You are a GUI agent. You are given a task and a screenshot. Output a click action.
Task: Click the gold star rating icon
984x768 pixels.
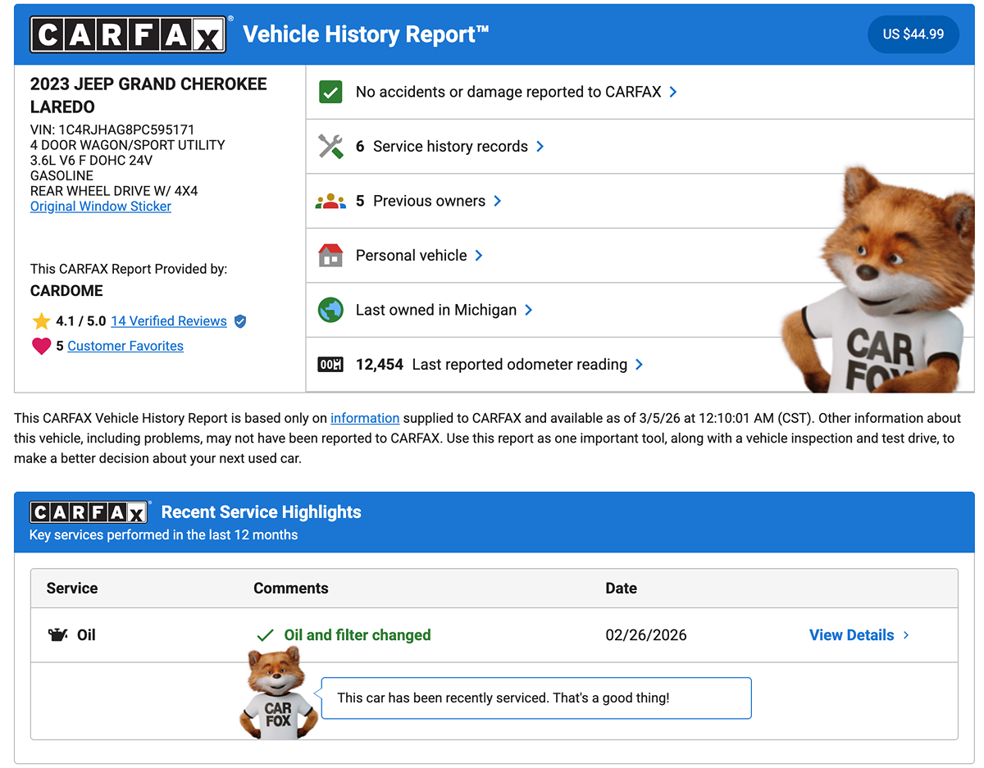pos(41,321)
